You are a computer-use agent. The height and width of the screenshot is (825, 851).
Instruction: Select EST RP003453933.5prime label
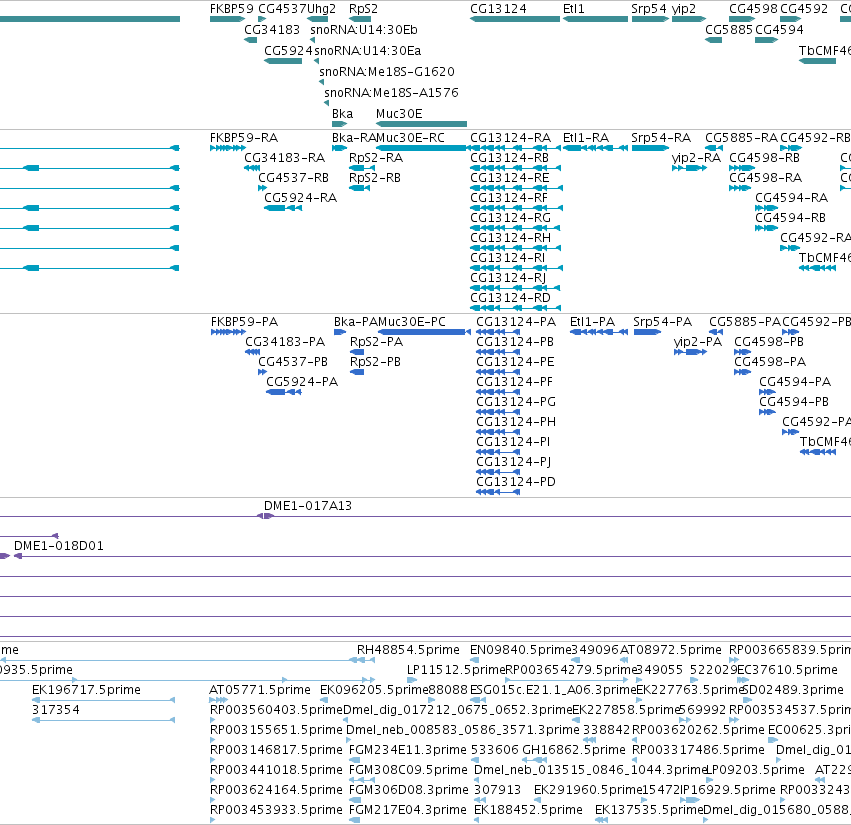[x=276, y=810]
